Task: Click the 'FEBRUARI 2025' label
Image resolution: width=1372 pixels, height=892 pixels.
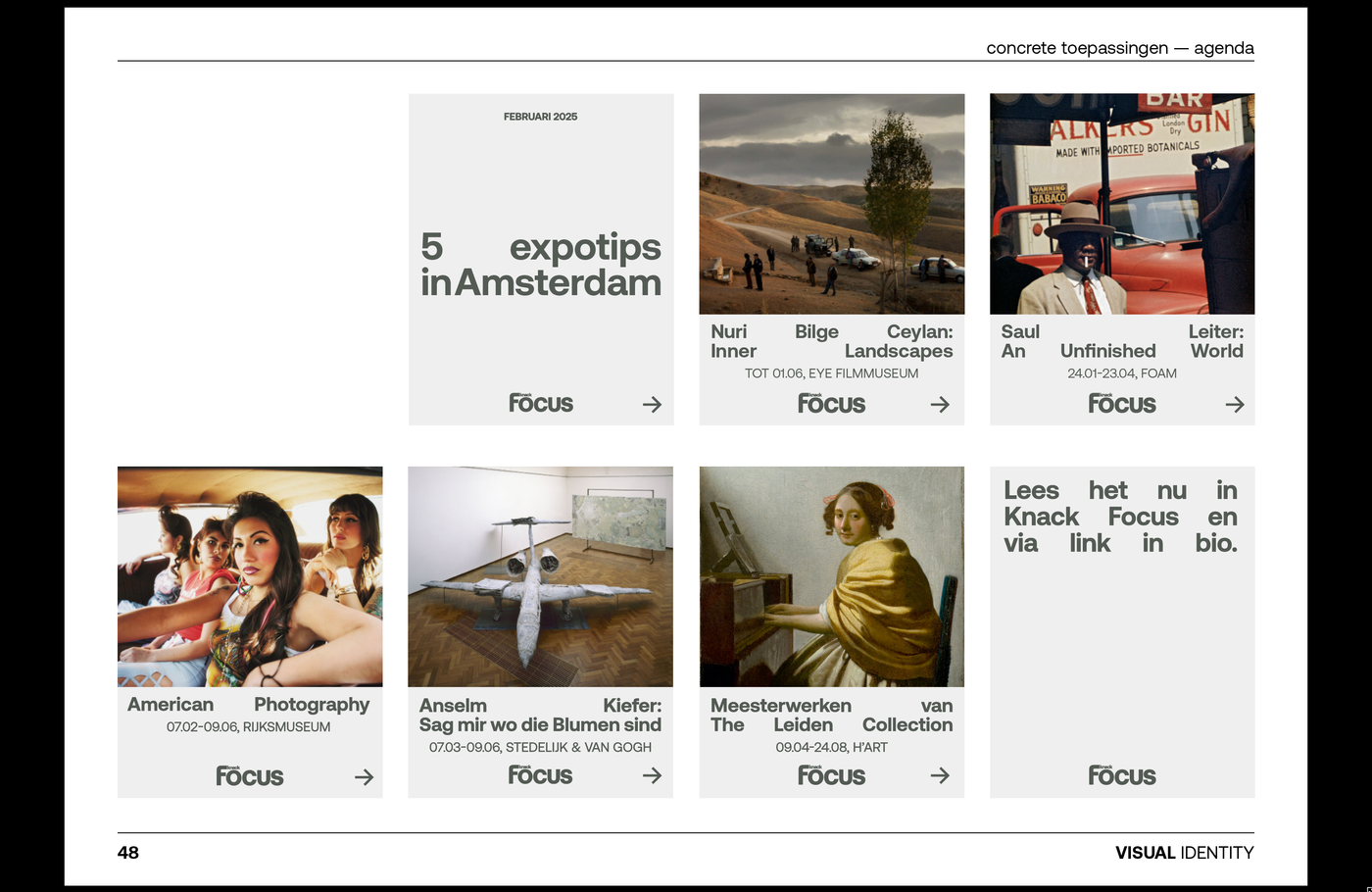Action: 540,117
